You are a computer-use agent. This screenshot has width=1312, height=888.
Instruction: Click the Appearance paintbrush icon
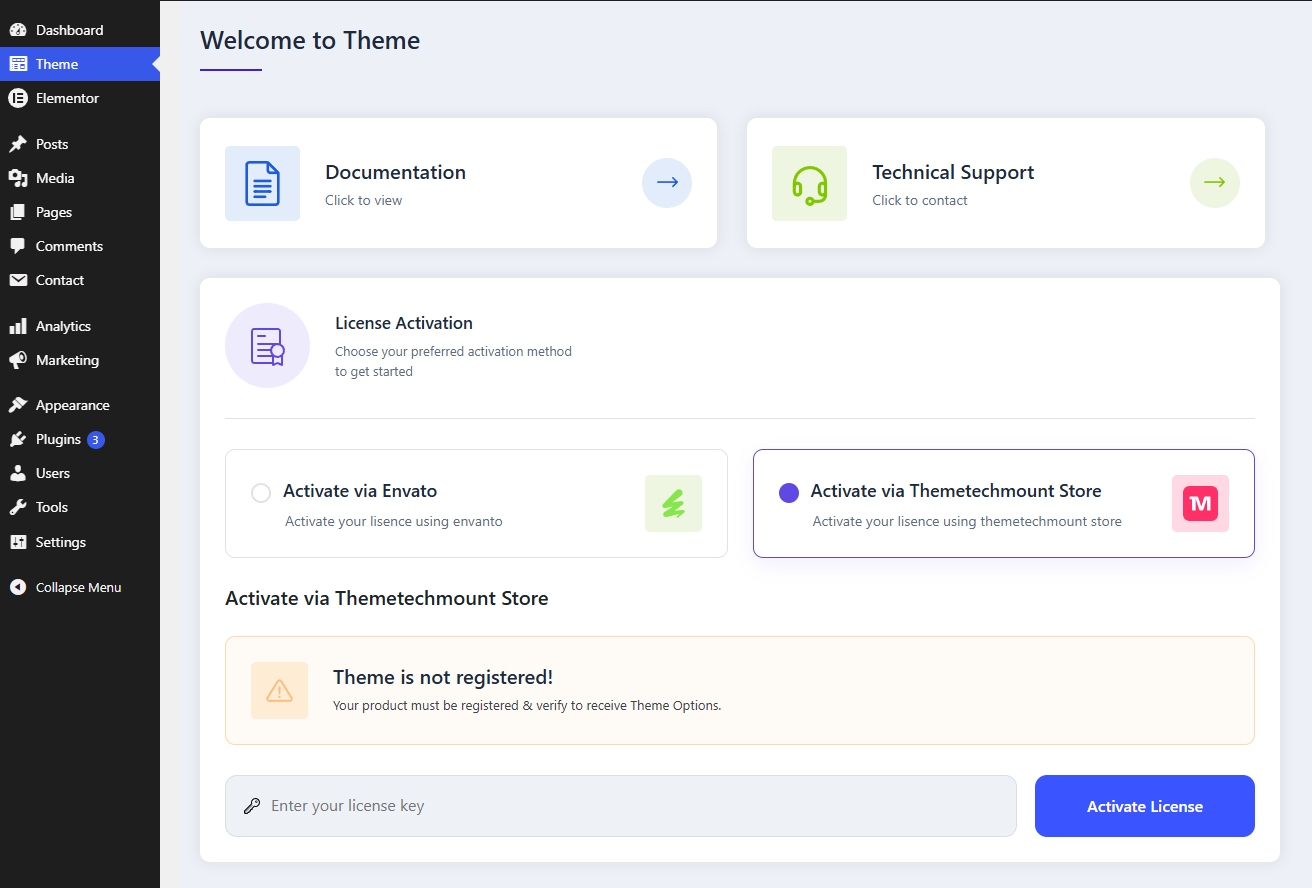[x=18, y=405]
